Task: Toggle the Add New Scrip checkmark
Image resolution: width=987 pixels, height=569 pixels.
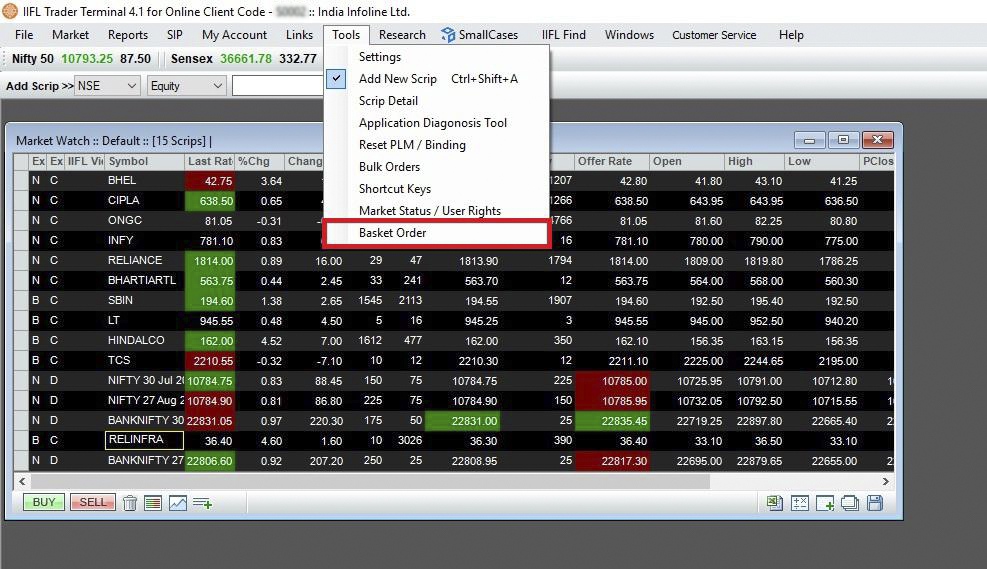Action: point(338,78)
